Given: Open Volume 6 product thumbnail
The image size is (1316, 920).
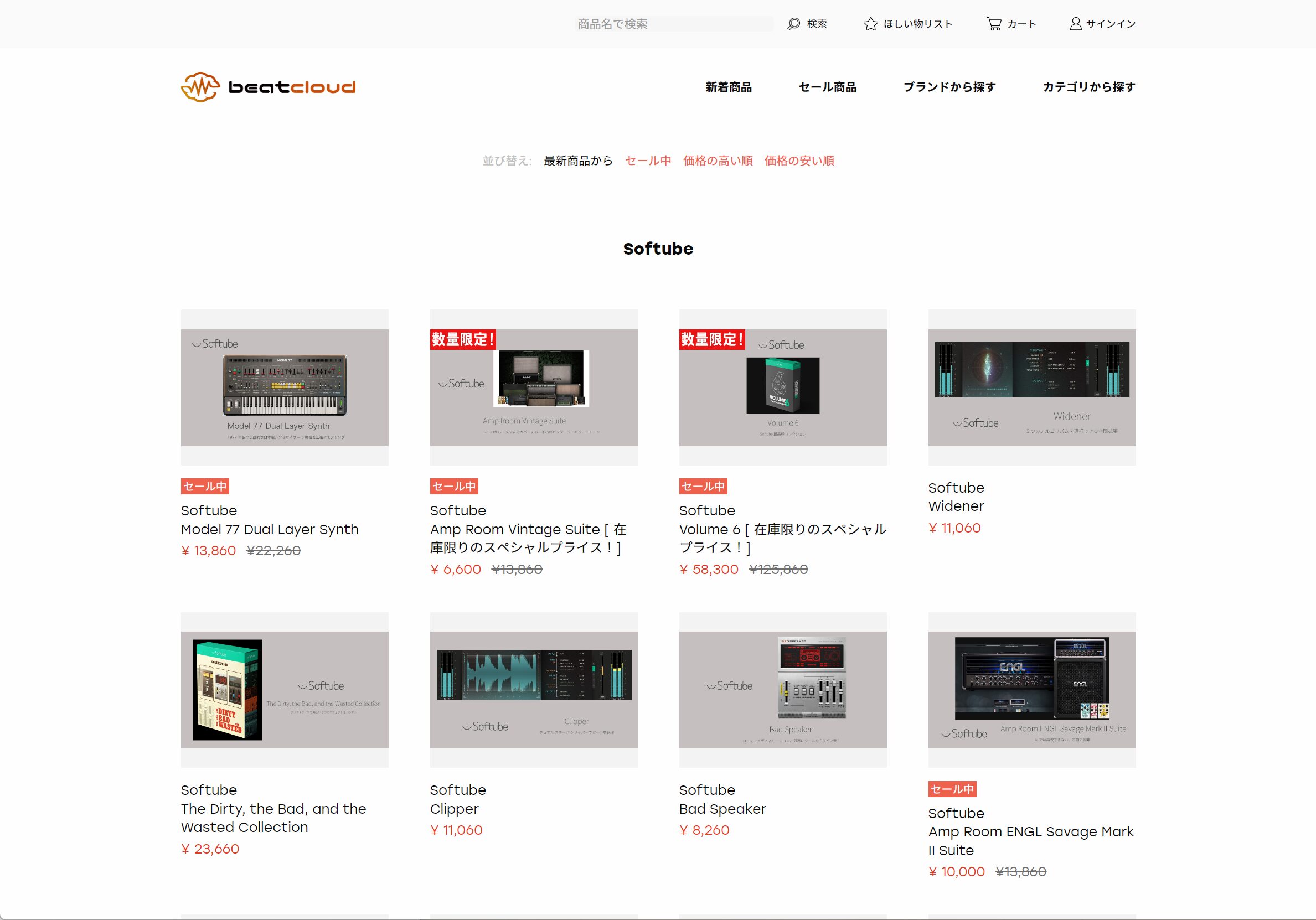Looking at the screenshot, I should (x=783, y=387).
